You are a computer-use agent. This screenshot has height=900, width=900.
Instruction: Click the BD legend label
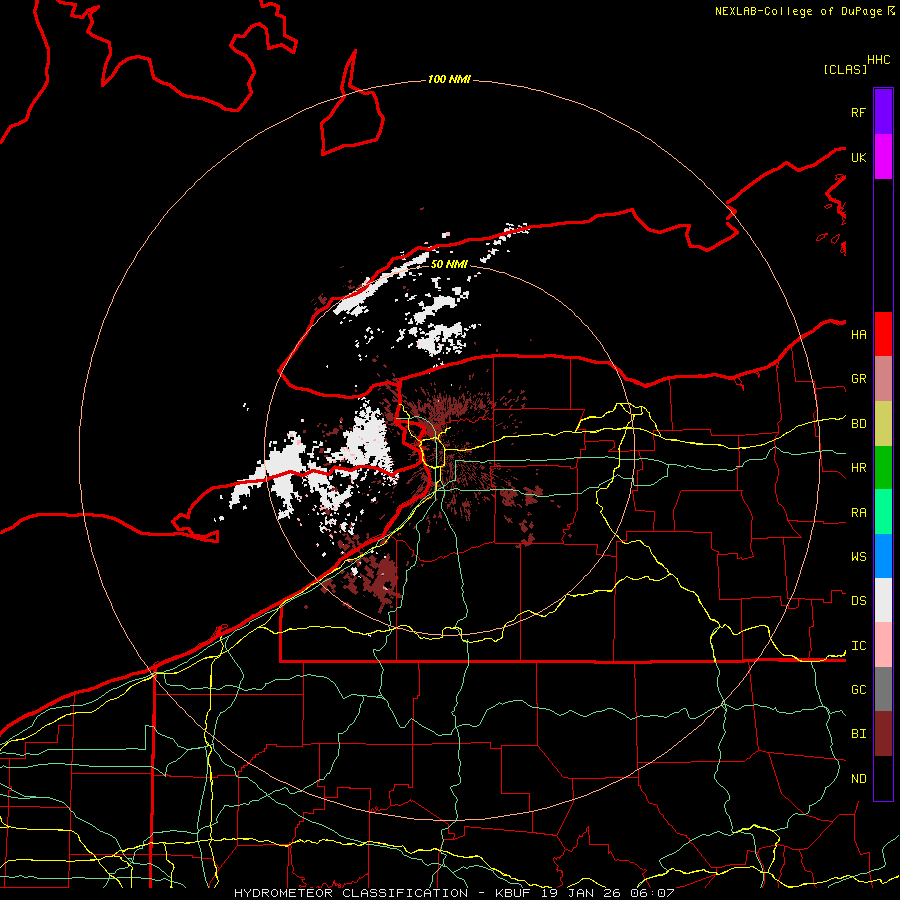click(858, 424)
